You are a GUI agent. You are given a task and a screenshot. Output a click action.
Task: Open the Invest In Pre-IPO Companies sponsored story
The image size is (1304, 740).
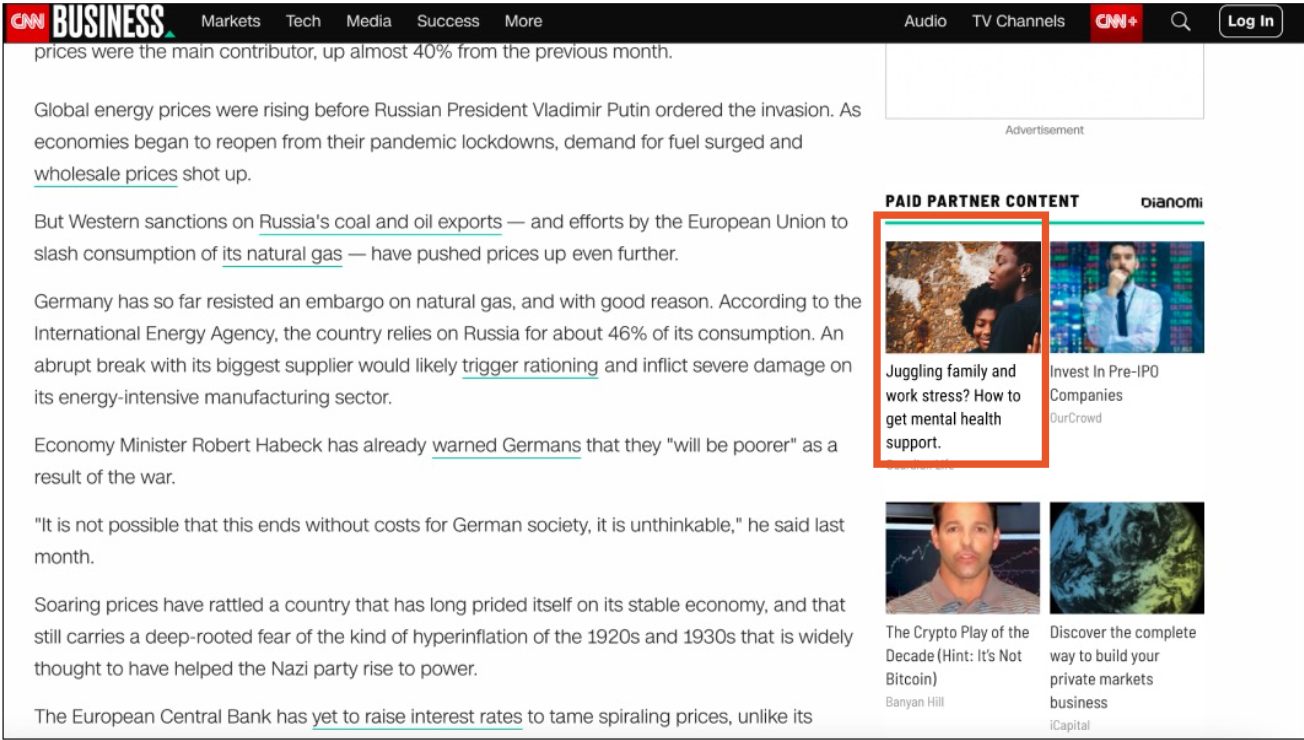coord(1127,295)
